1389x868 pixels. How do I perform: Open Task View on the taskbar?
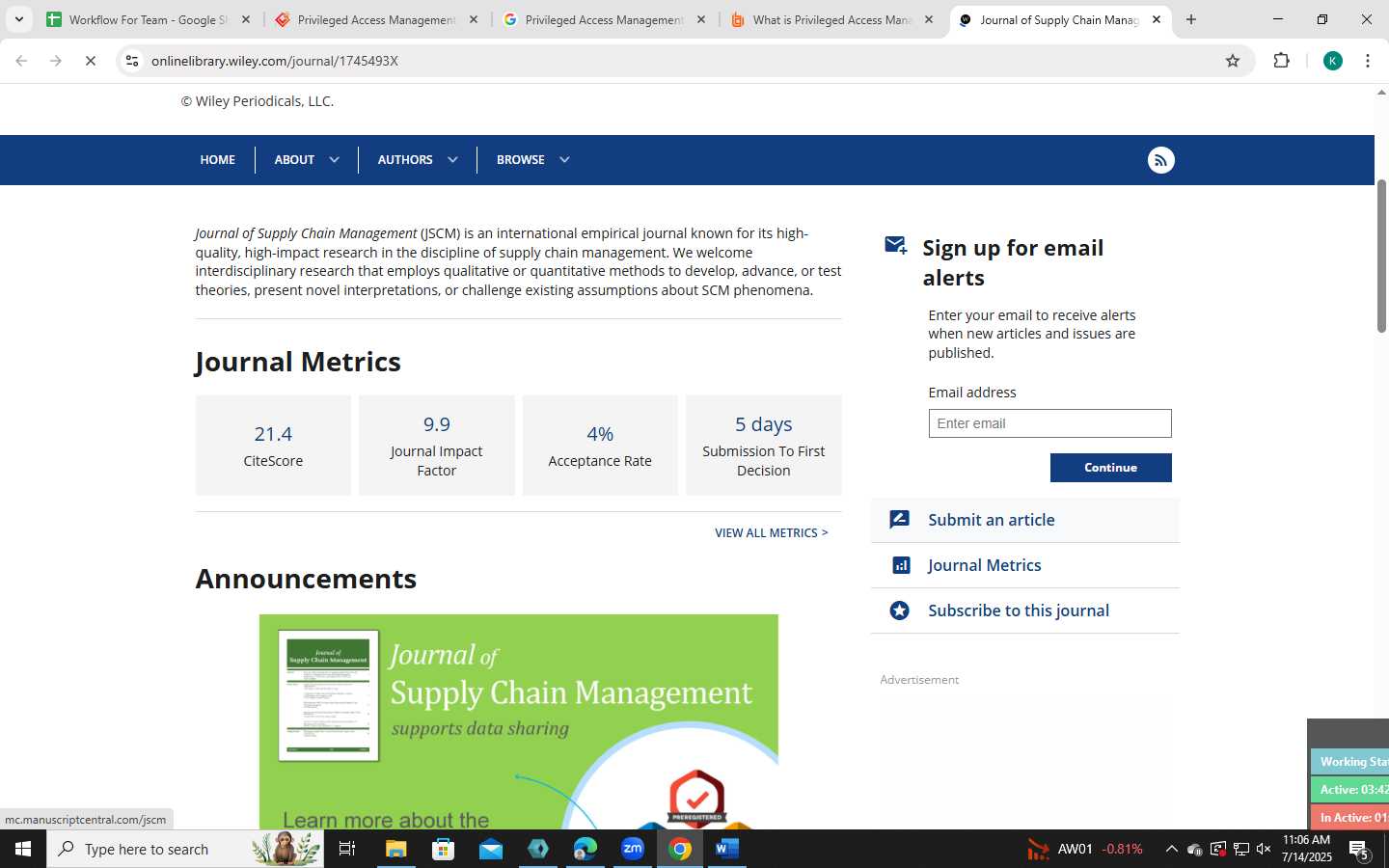pos(347,849)
